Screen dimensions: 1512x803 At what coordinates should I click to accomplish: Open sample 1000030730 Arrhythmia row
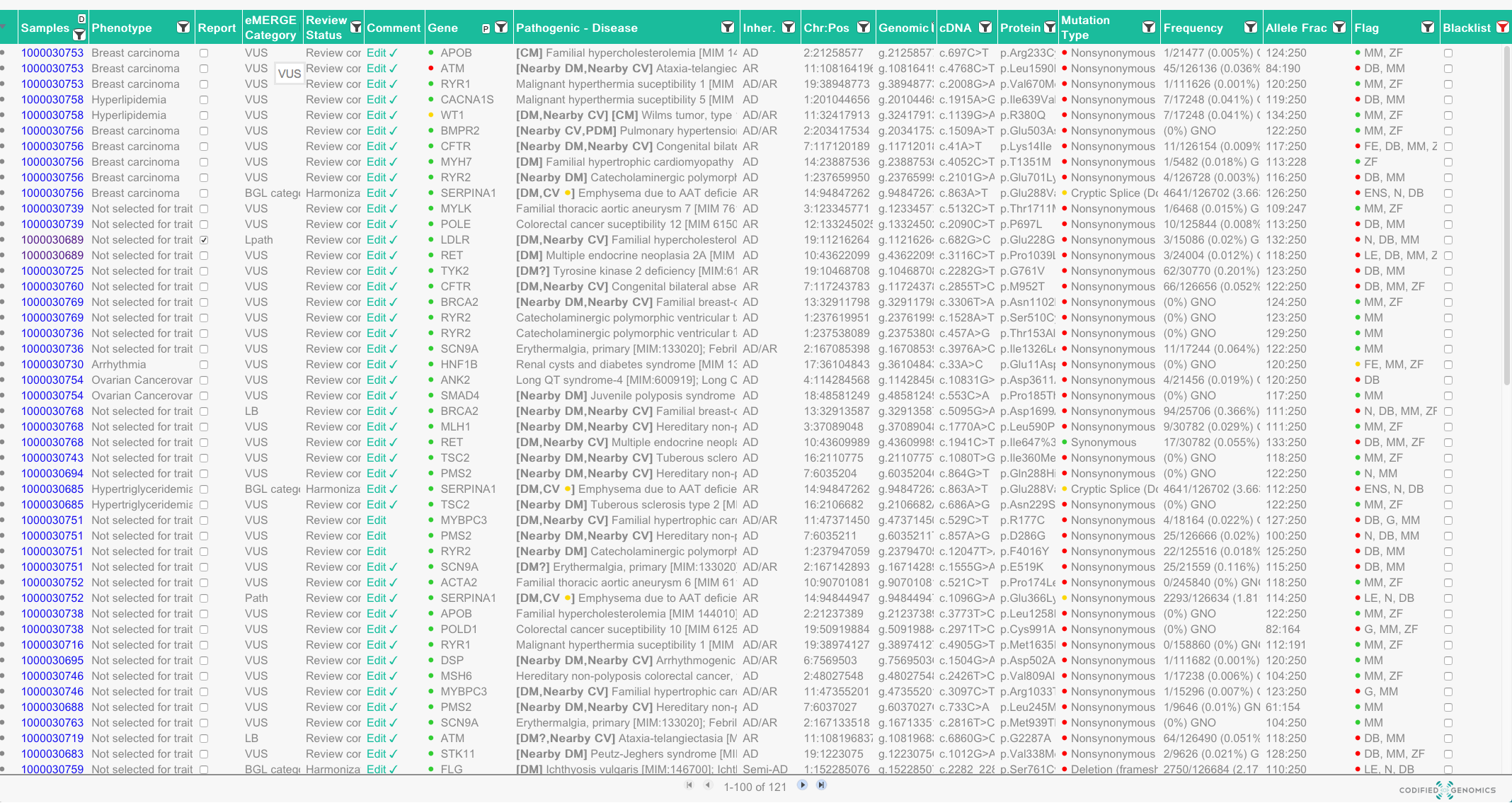(x=52, y=365)
